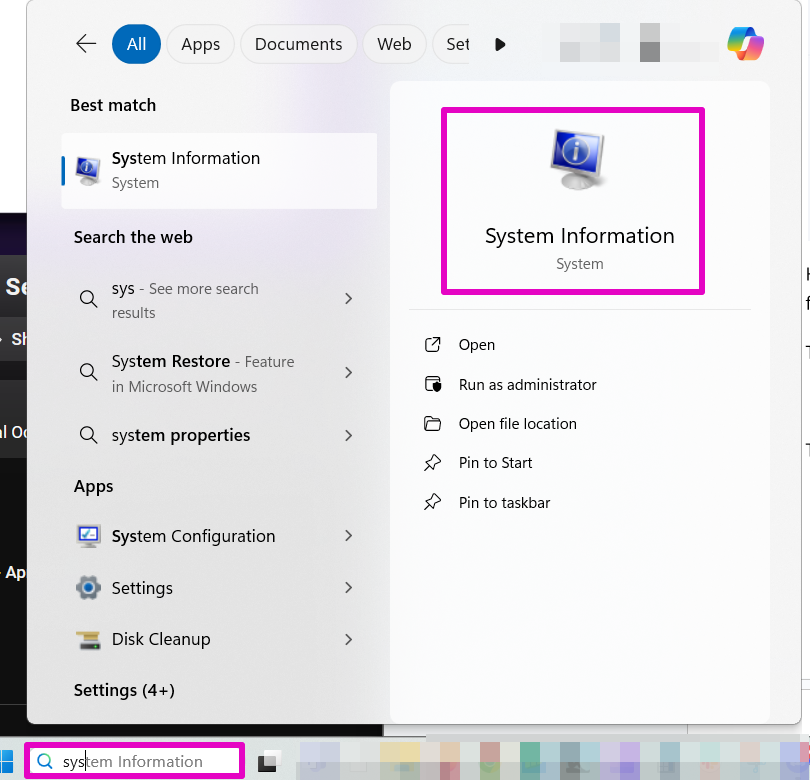Open the Windows Start button
Viewport: 810px width, 782px height.
[x=7, y=761]
